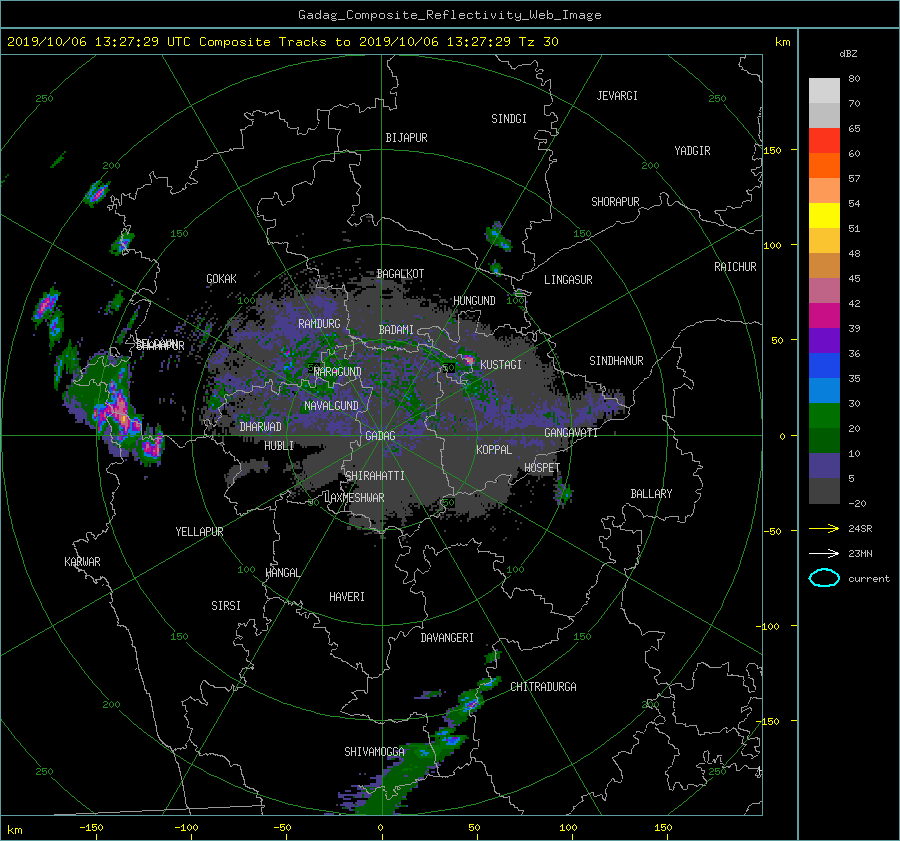
Task: Click the bottom axis '-100' km tick label
Action: pyautogui.click(x=186, y=828)
